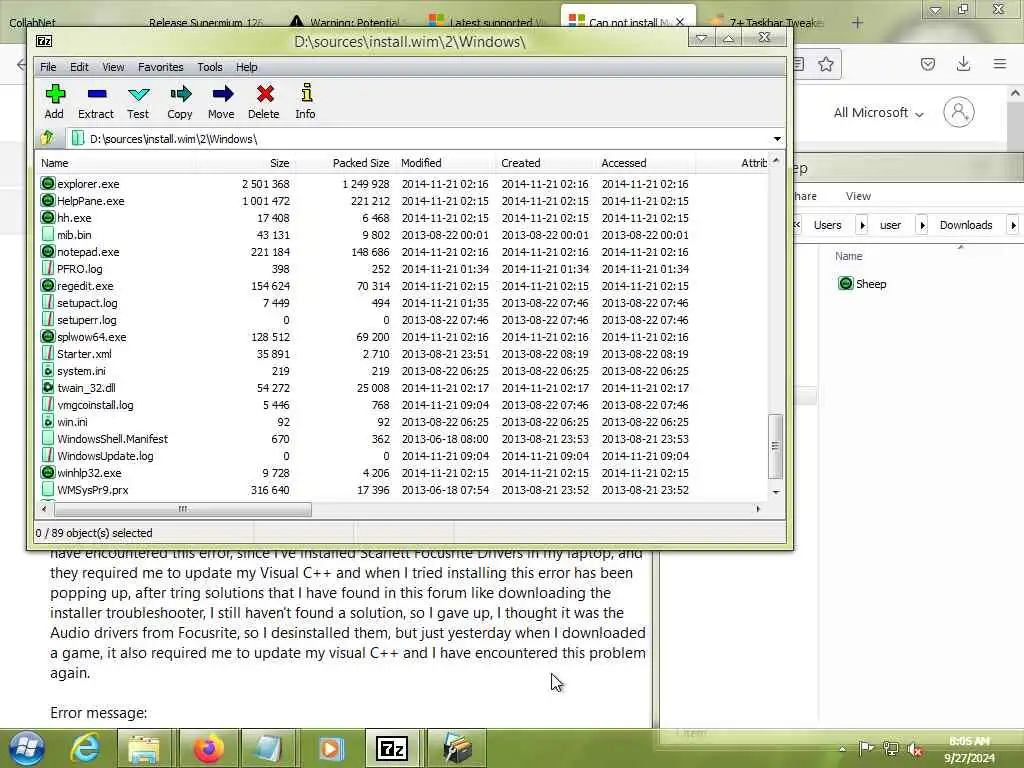
Task: Select WindowsUpdate.log row
Action: [402, 456]
